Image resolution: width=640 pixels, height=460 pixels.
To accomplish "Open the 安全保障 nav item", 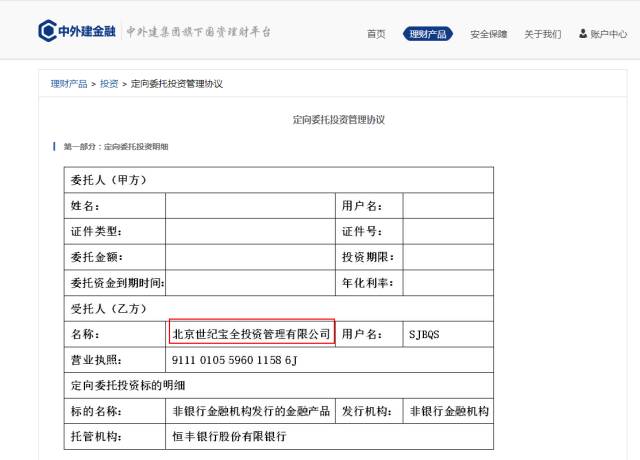I will pos(488,34).
